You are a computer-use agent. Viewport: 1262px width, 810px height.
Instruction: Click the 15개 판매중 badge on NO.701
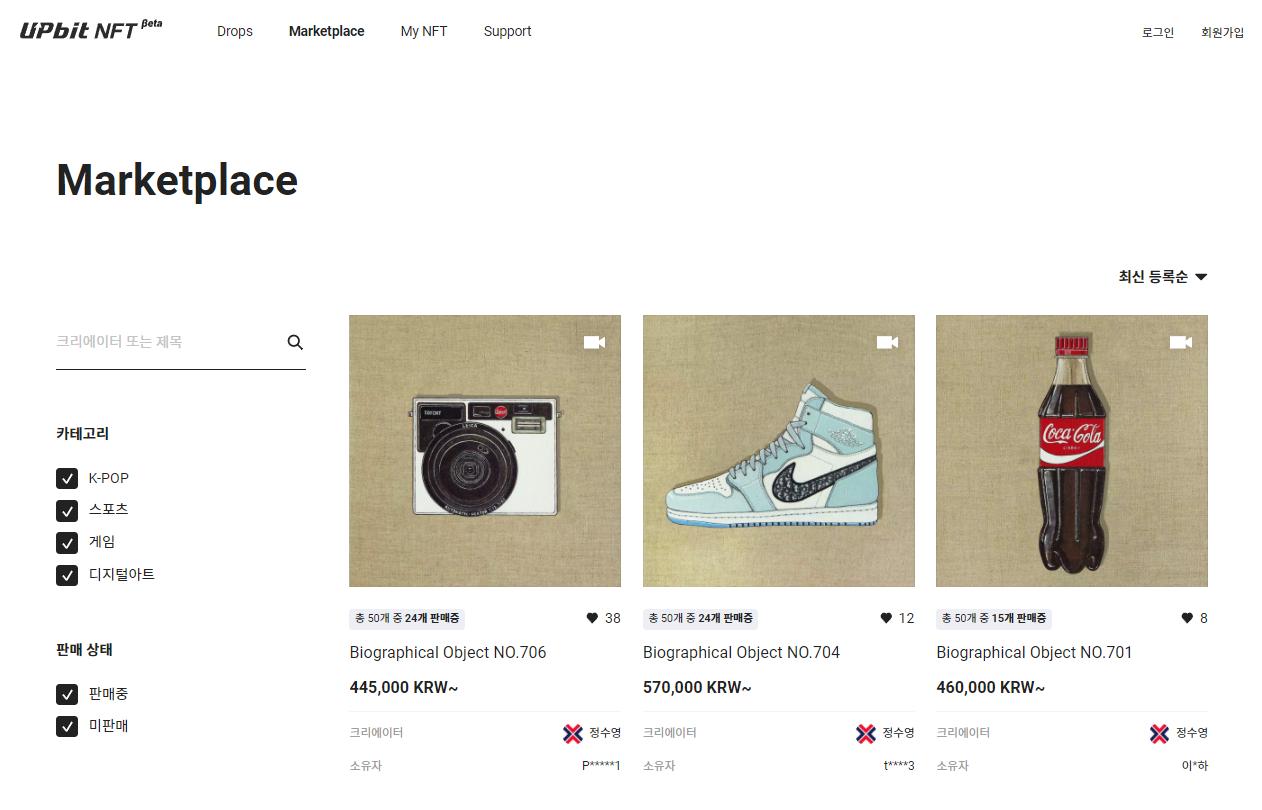click(x=994, y=618)
